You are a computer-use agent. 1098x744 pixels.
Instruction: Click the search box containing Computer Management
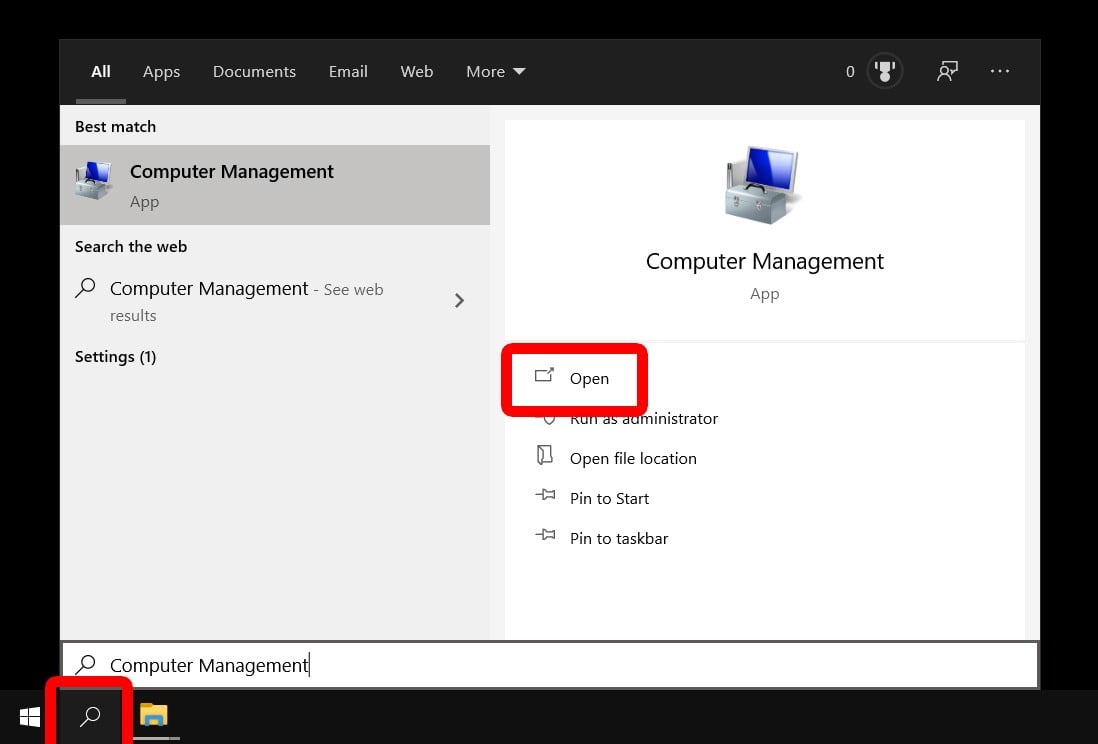pyautogui.click(x=550, y=665)
